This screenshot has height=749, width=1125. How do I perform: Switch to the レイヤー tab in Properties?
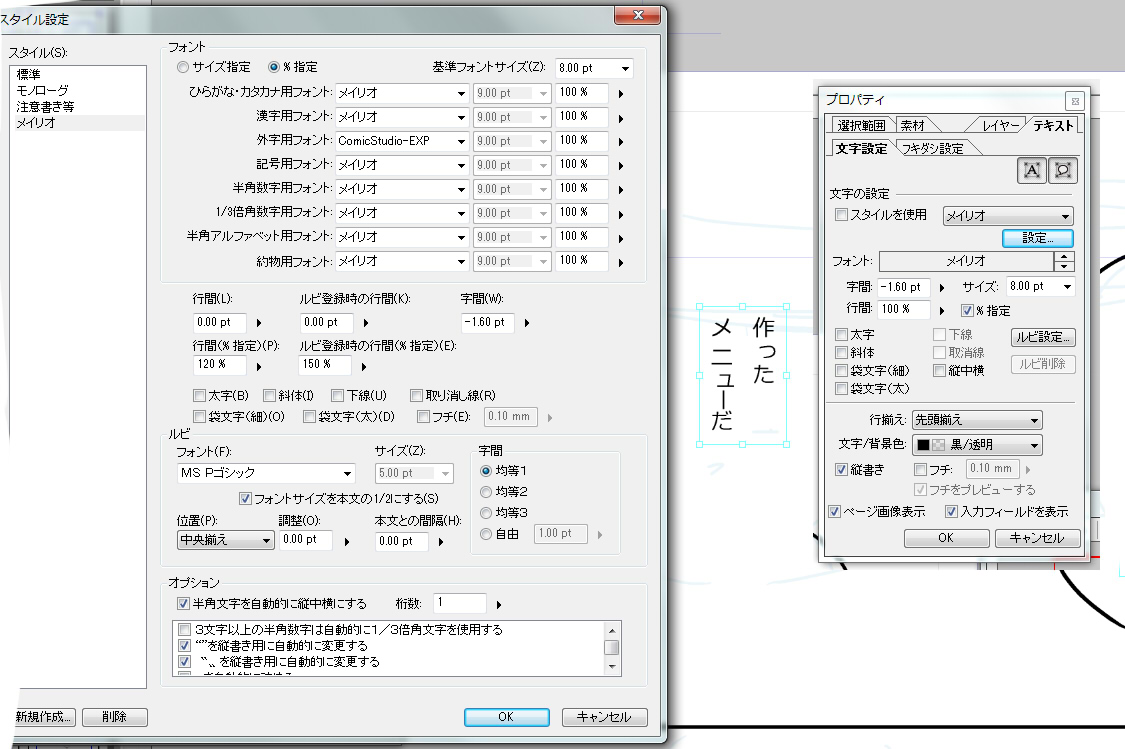point(1000,125)
